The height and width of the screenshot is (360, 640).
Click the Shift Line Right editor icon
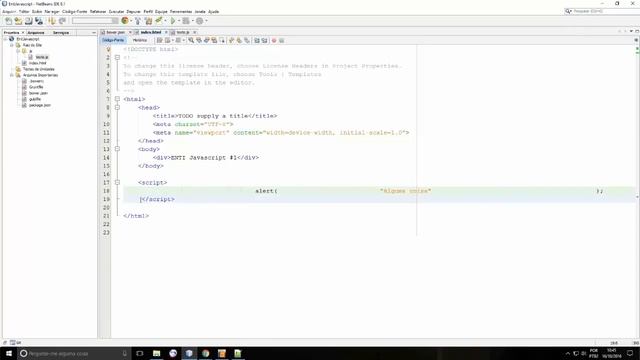pyautogui.click(x=264, y=40)
